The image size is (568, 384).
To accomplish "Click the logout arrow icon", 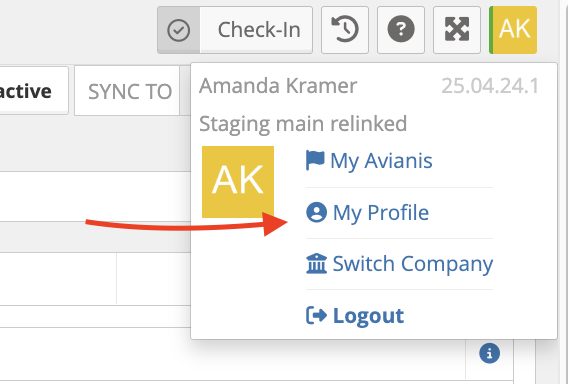I will click(x=316, y=315).
